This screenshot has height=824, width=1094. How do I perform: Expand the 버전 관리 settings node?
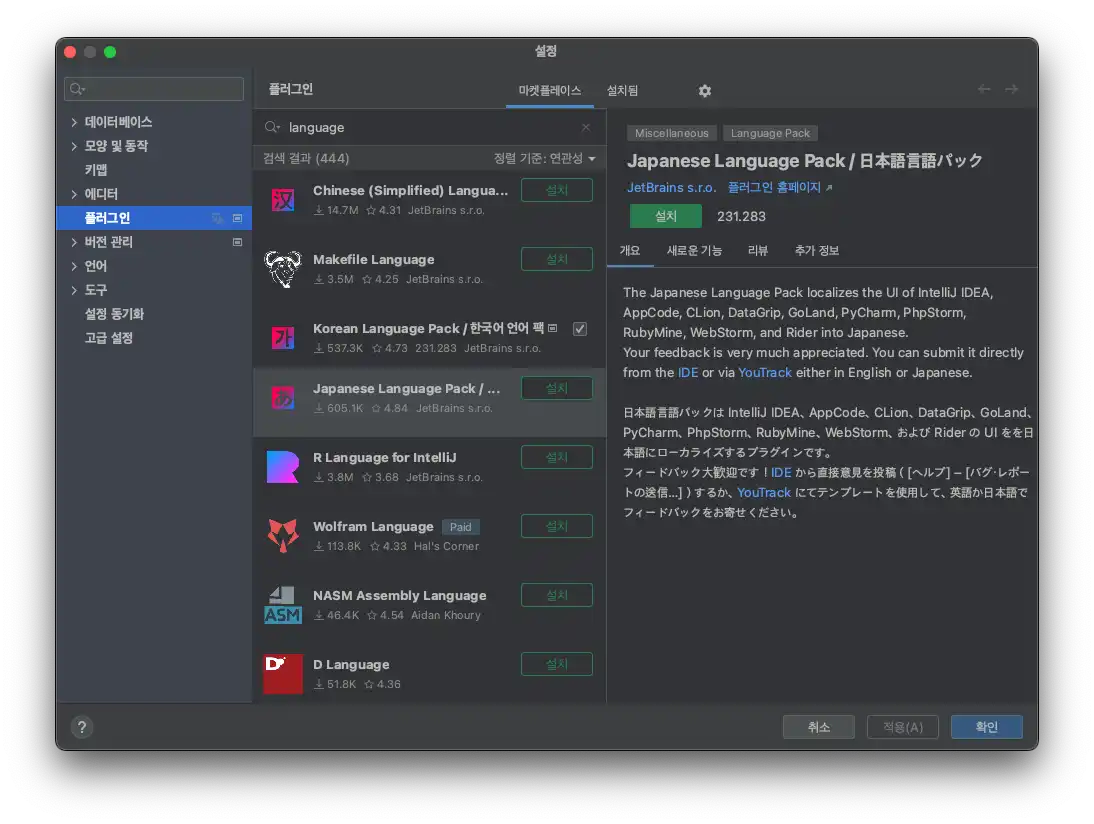pyautogui.click(x=74, y=242)
